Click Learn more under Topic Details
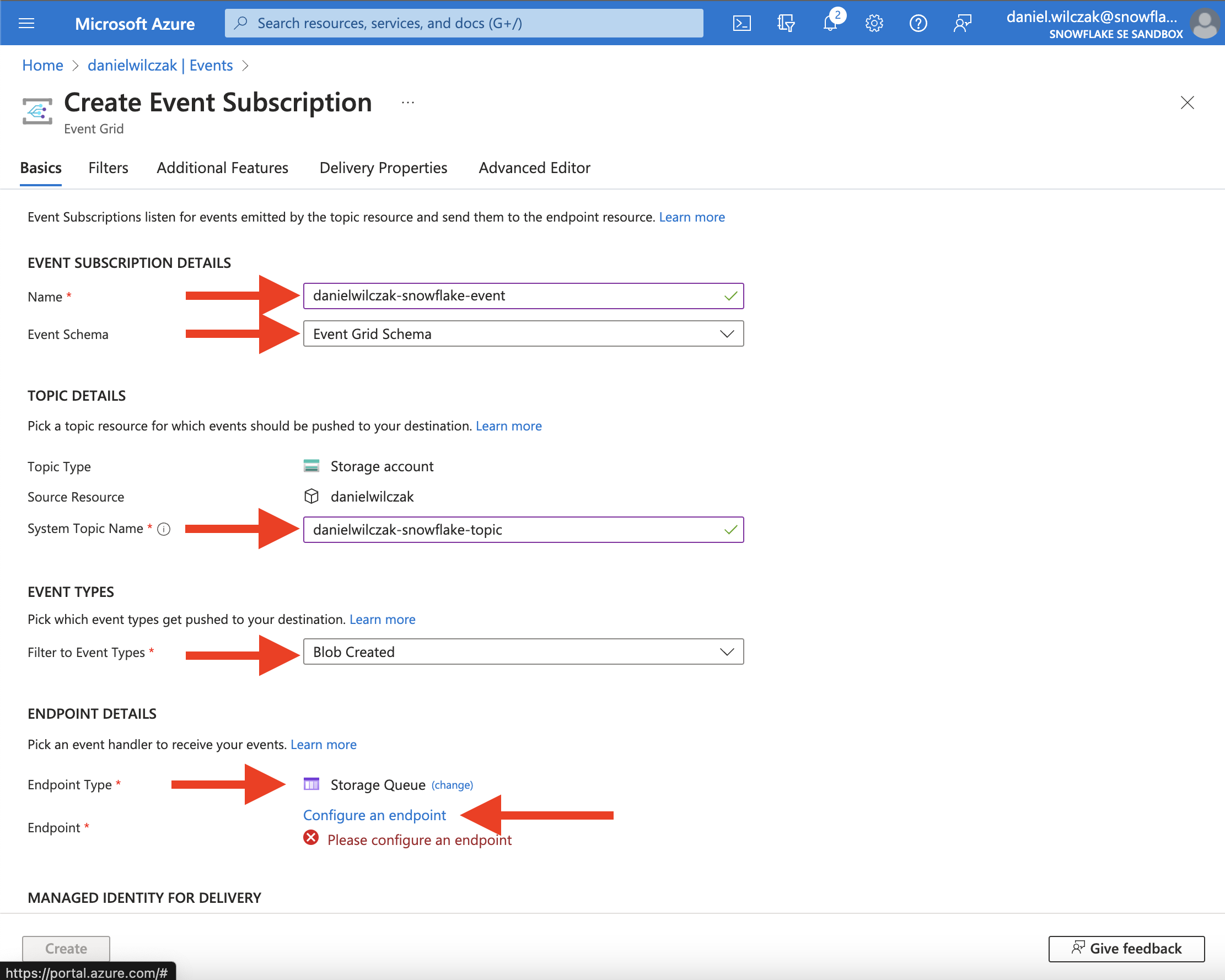This screenshot has width=1225, height=980. [508, 426]
